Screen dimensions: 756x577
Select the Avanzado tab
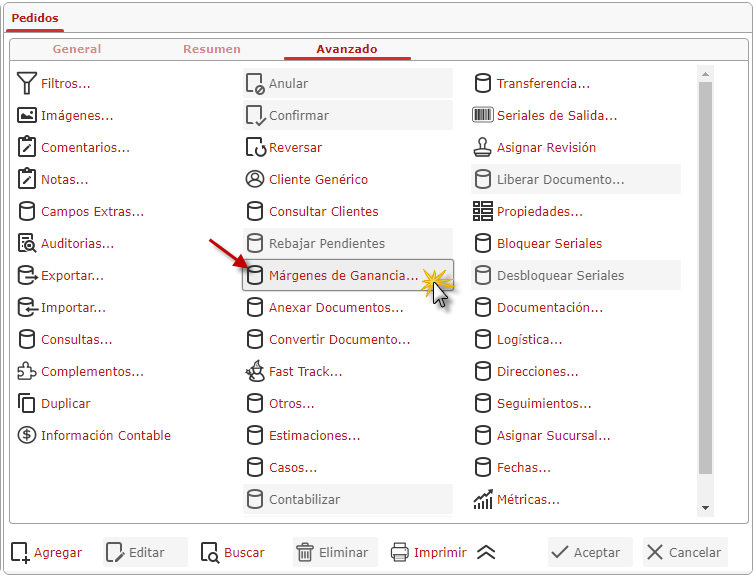coord(347,49)
